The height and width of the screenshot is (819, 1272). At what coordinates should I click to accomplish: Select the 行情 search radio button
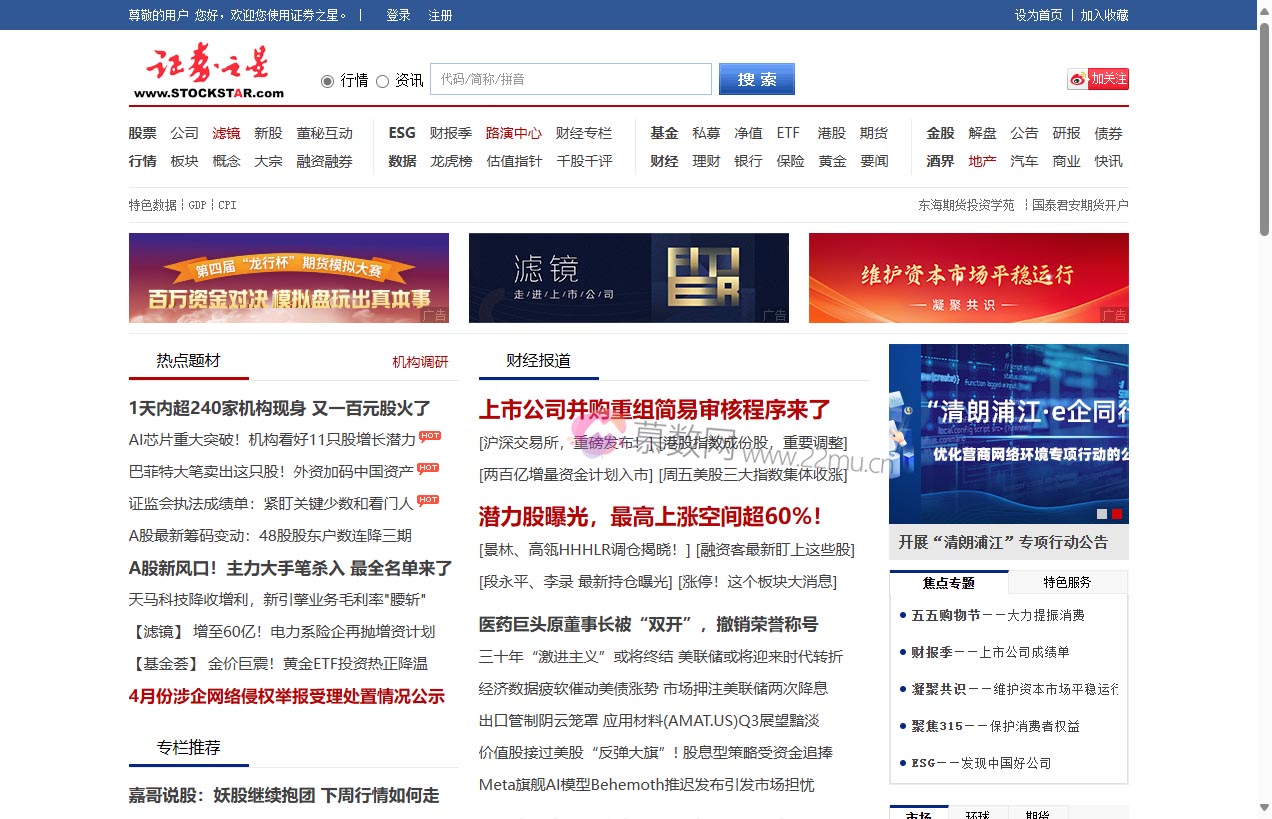click(328, 80)
